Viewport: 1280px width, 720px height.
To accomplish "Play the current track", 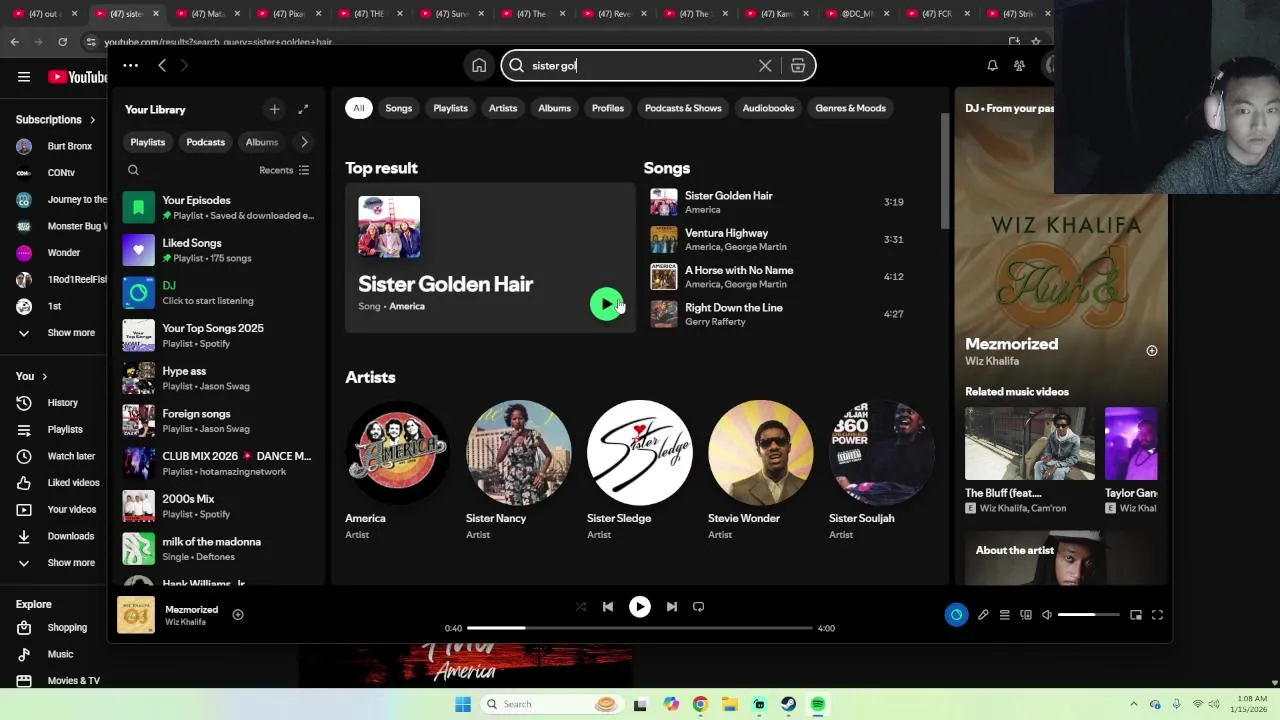I will tap(639, 606).
